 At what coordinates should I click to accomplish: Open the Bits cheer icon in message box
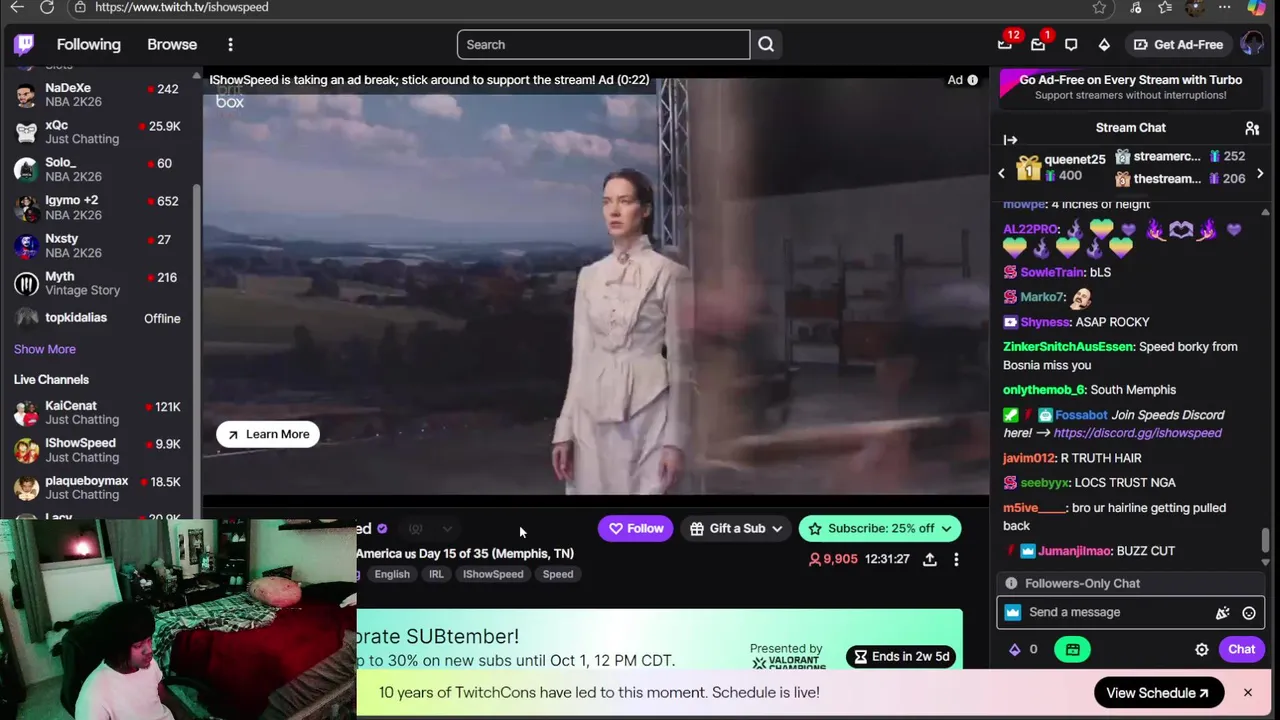[x=1222, y=613]
